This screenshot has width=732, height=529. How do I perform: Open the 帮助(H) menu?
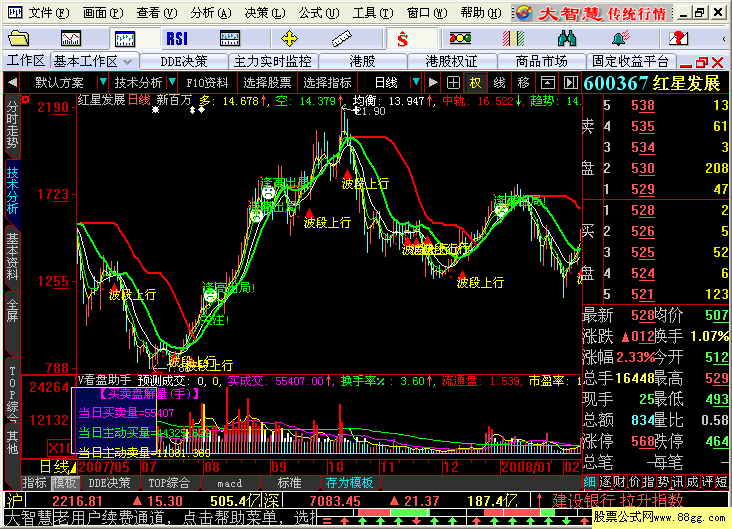(x=481, y=13)
